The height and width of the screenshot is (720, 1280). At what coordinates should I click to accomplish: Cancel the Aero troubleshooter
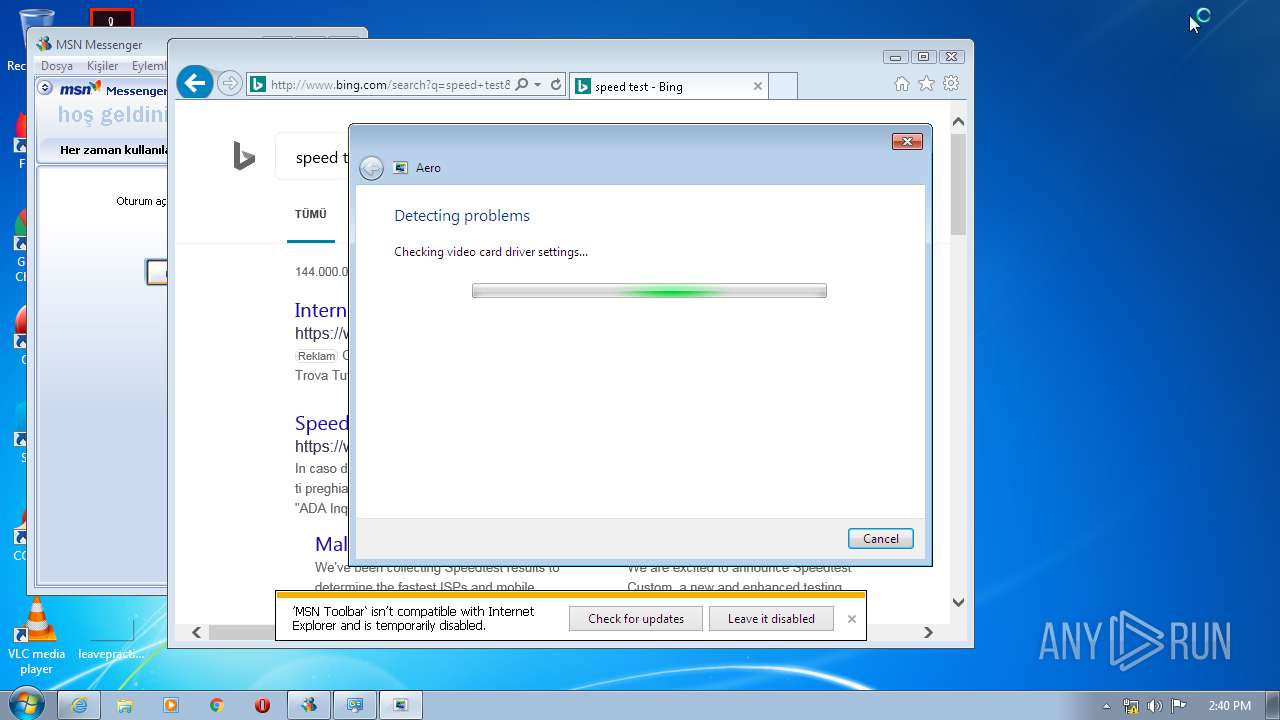[880, 538]
